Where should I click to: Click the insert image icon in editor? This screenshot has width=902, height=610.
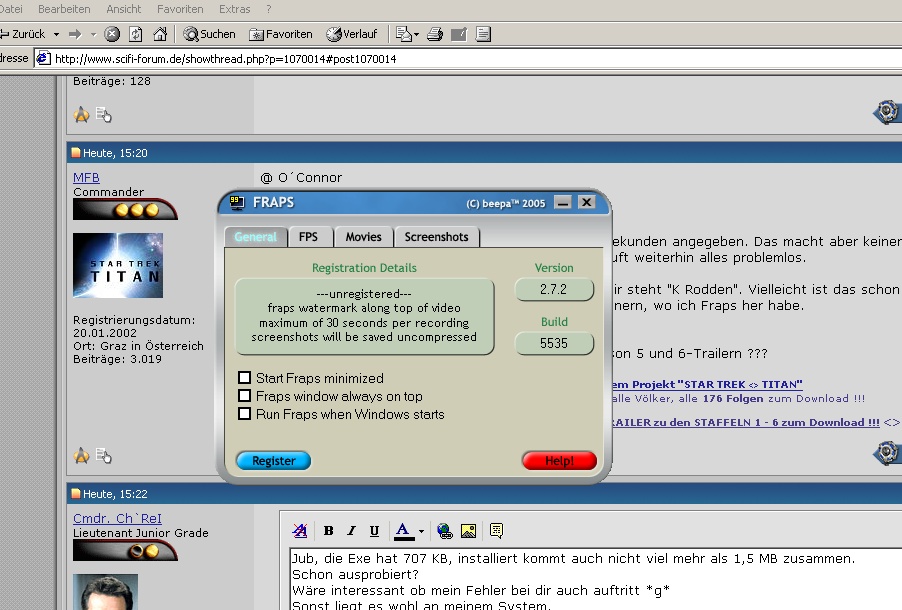[x=467, y=531]
